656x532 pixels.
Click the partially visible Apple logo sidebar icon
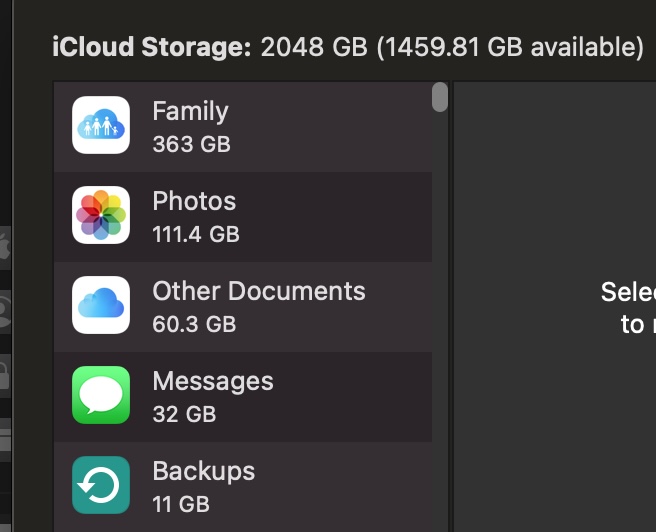5,248
